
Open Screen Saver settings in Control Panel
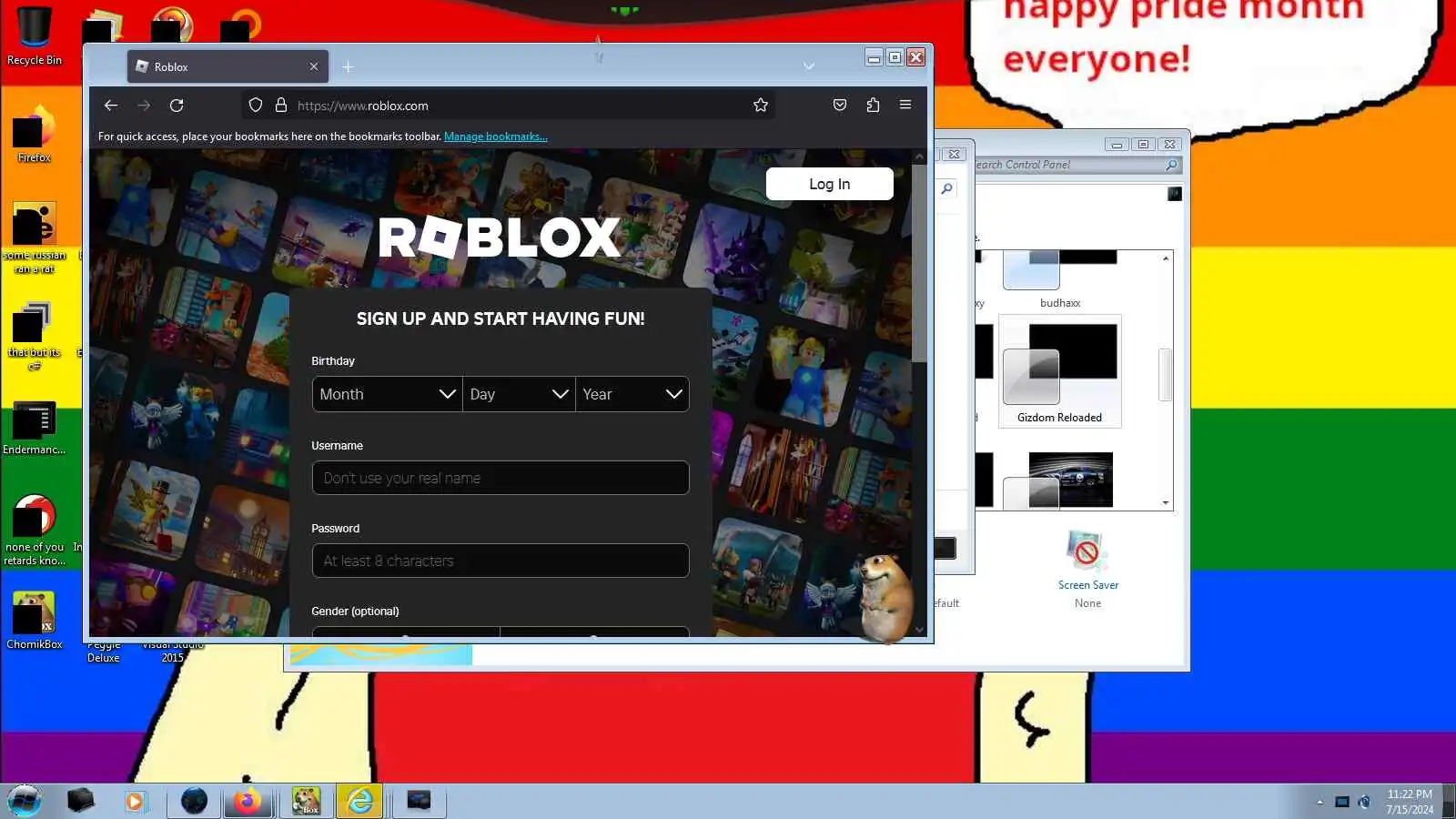tap(1087, 569)
